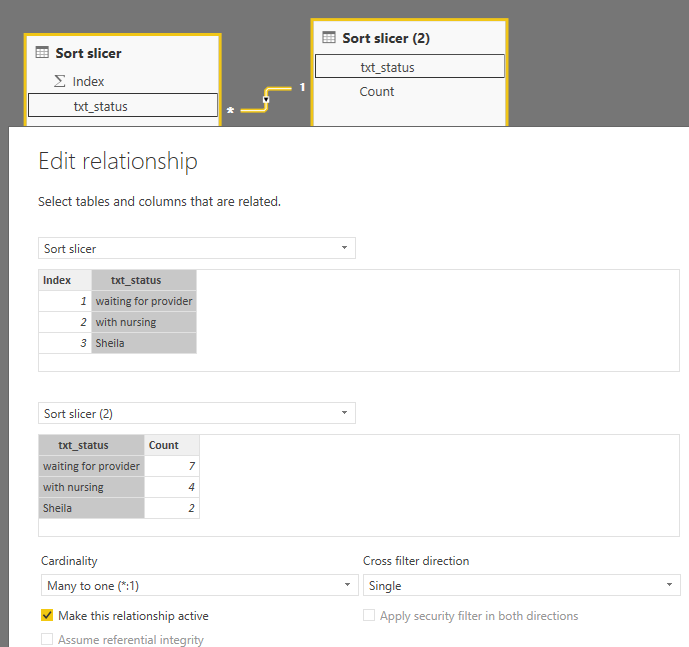
Task: Click the '1' one-side marker on relationship
Action: point(302,87)
